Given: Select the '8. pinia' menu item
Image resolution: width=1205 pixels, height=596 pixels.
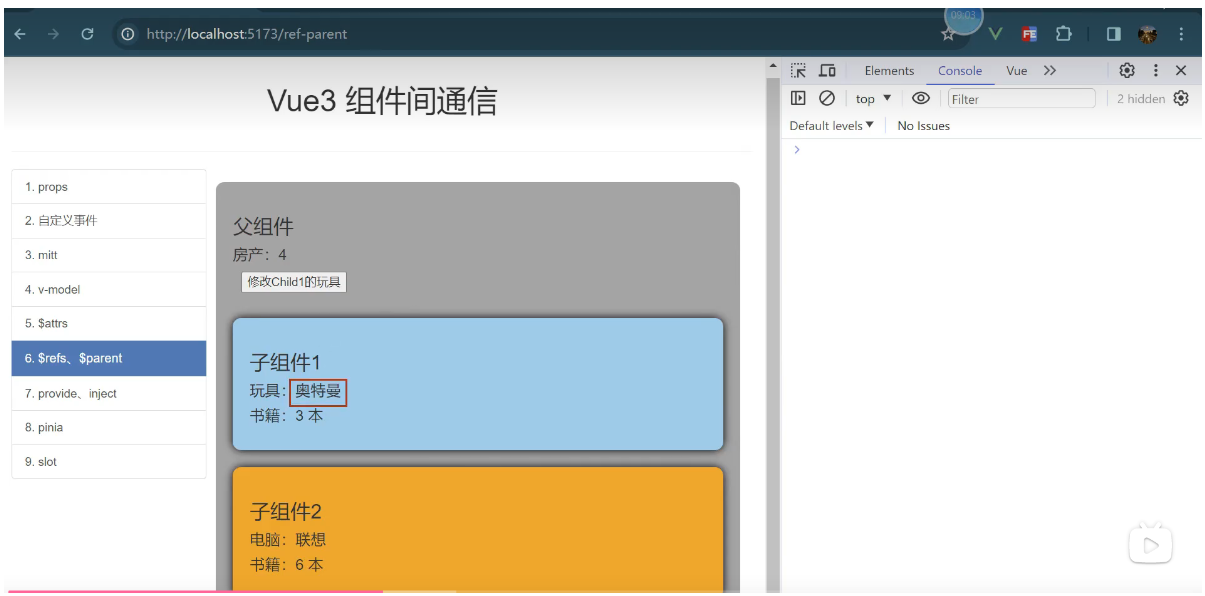Looking at the screenshot, I should [109, 427].
